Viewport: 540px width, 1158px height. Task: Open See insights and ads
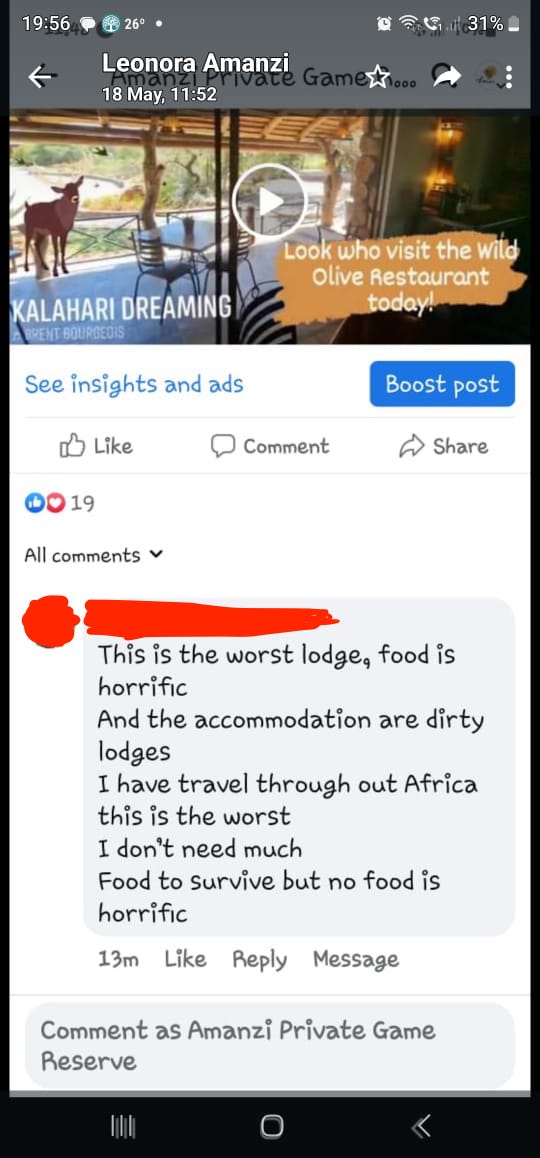tap(134, 384)
